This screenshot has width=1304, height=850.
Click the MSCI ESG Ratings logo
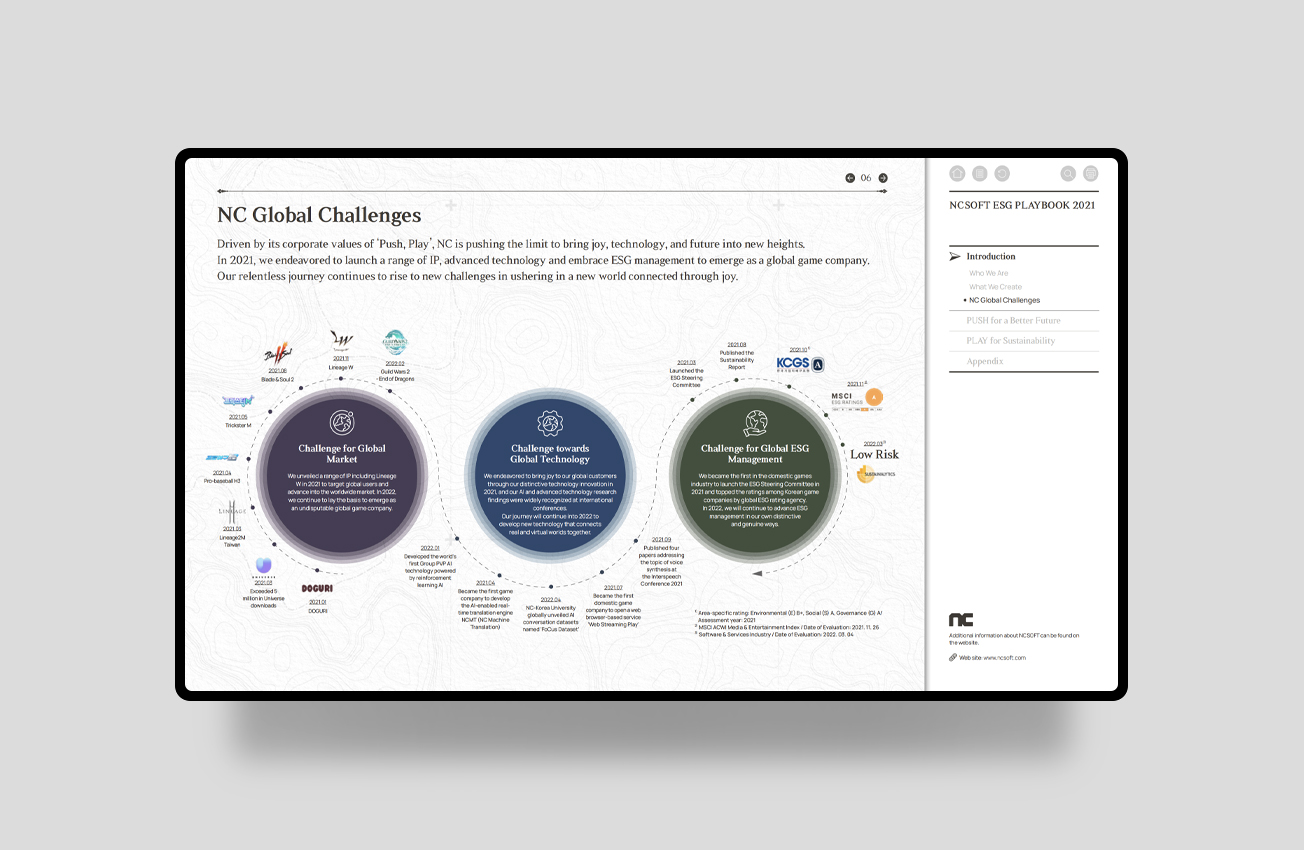[857, 399]
